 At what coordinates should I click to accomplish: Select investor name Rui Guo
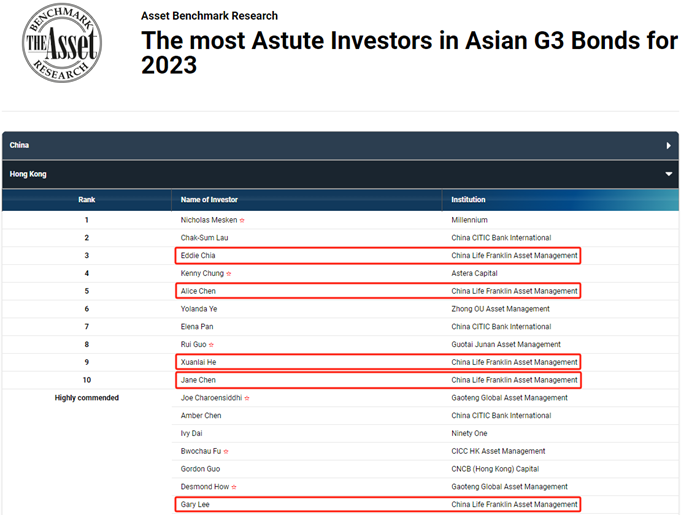click(x=193, y=344)
